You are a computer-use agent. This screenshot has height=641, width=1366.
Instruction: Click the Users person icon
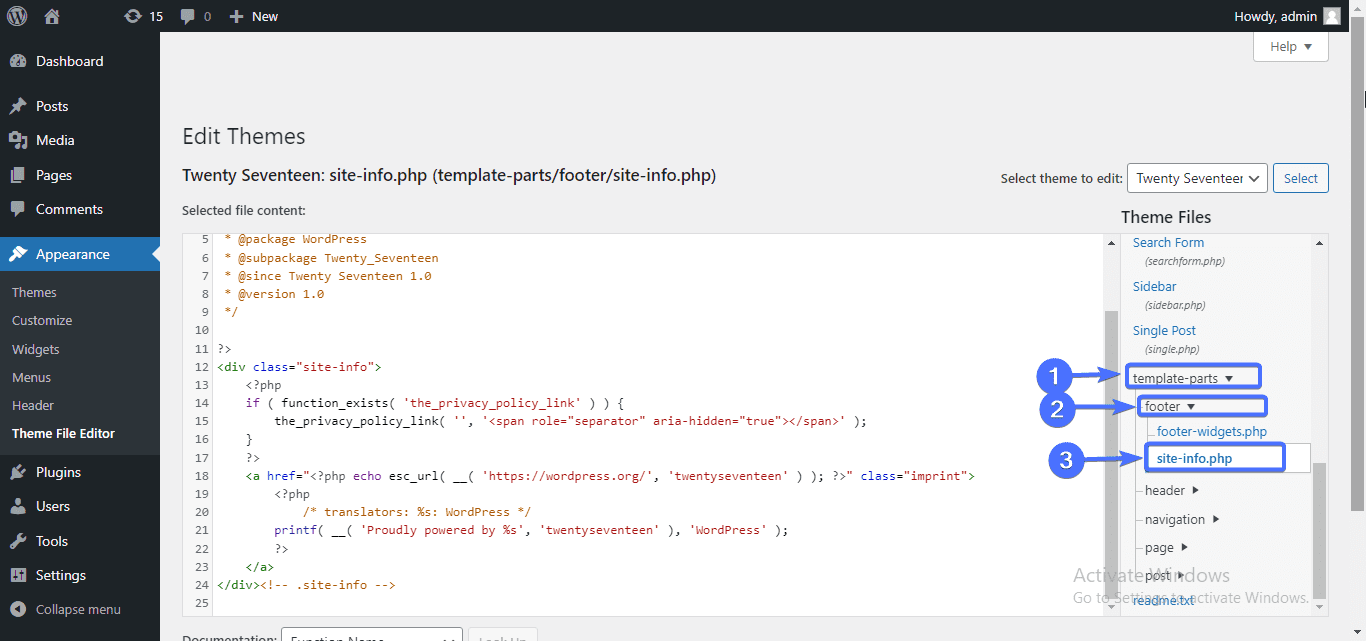coord(18,506)
